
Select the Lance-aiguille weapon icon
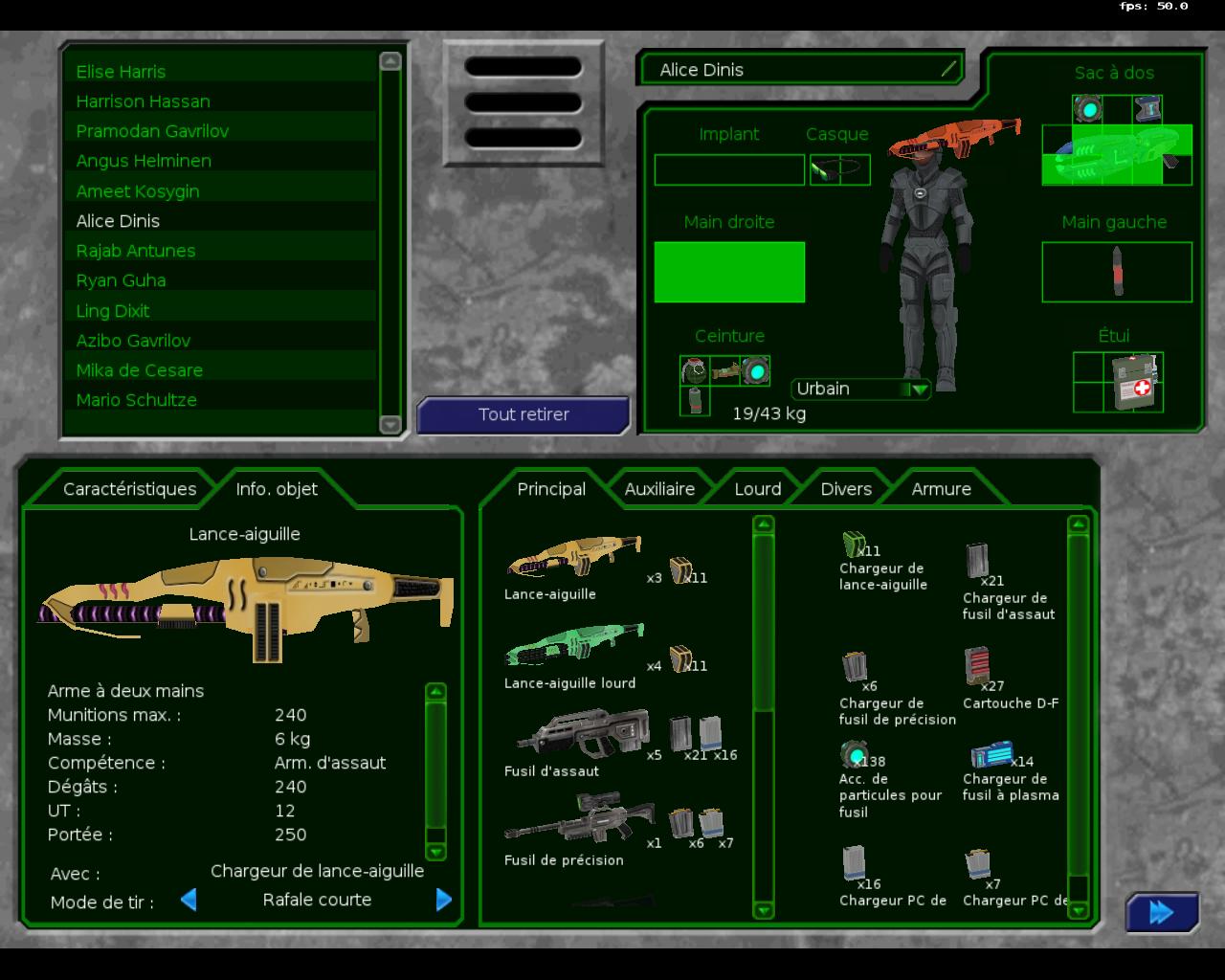[573, 557]
